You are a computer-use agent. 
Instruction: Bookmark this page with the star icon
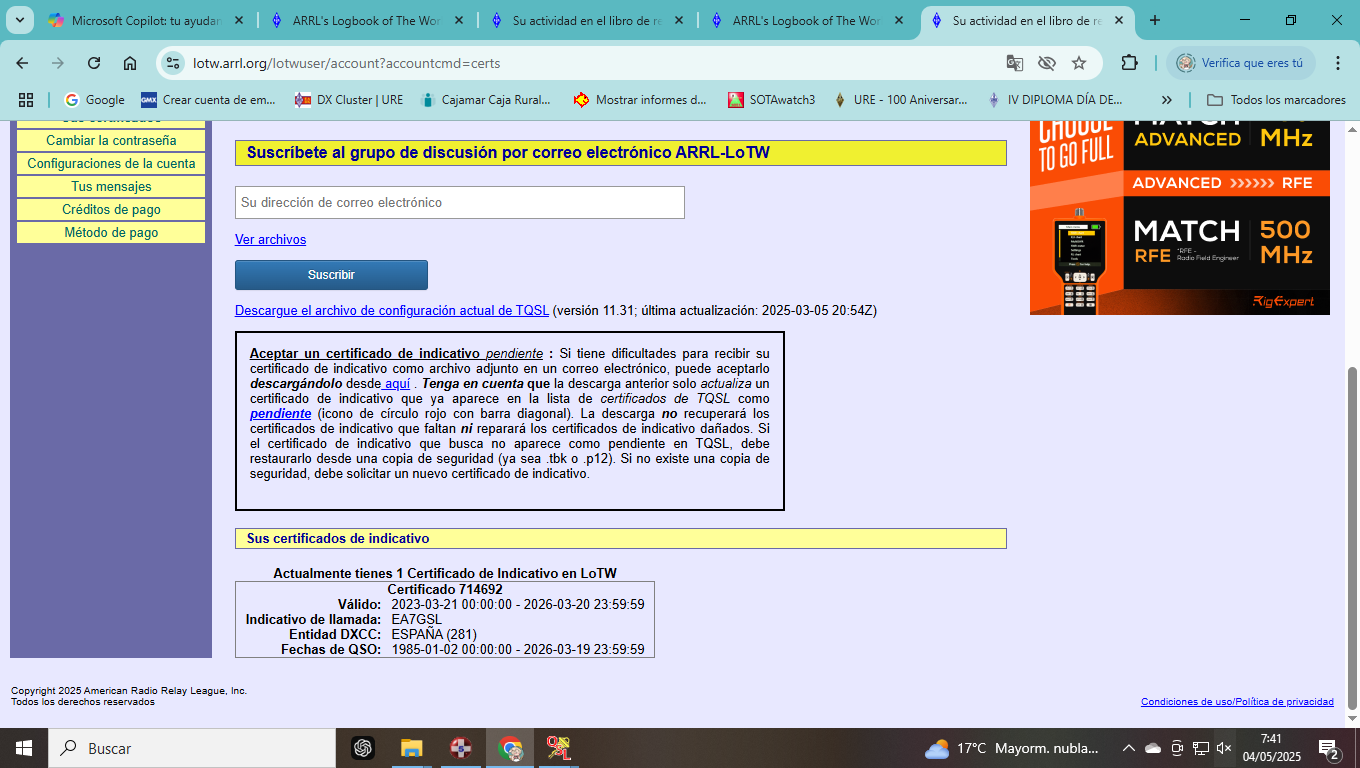tap(1079, 63)
